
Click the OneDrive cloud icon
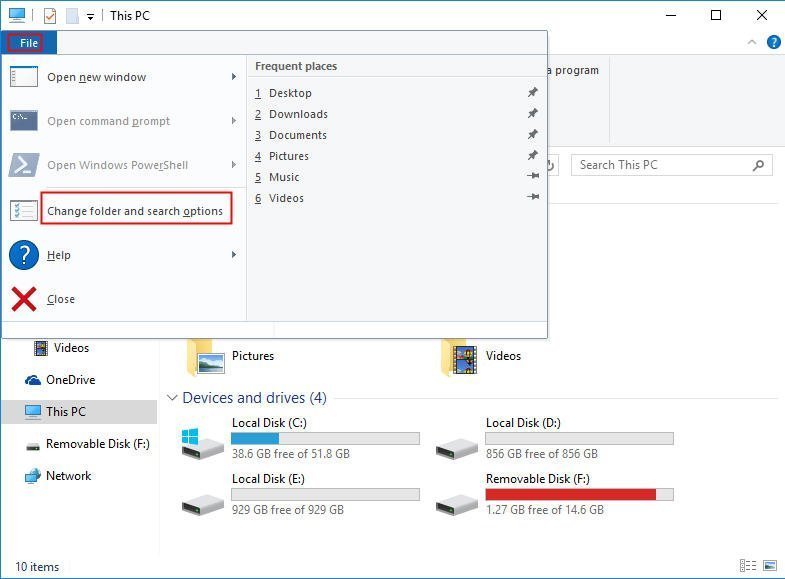pyautogui.click(x=33, y=380)
